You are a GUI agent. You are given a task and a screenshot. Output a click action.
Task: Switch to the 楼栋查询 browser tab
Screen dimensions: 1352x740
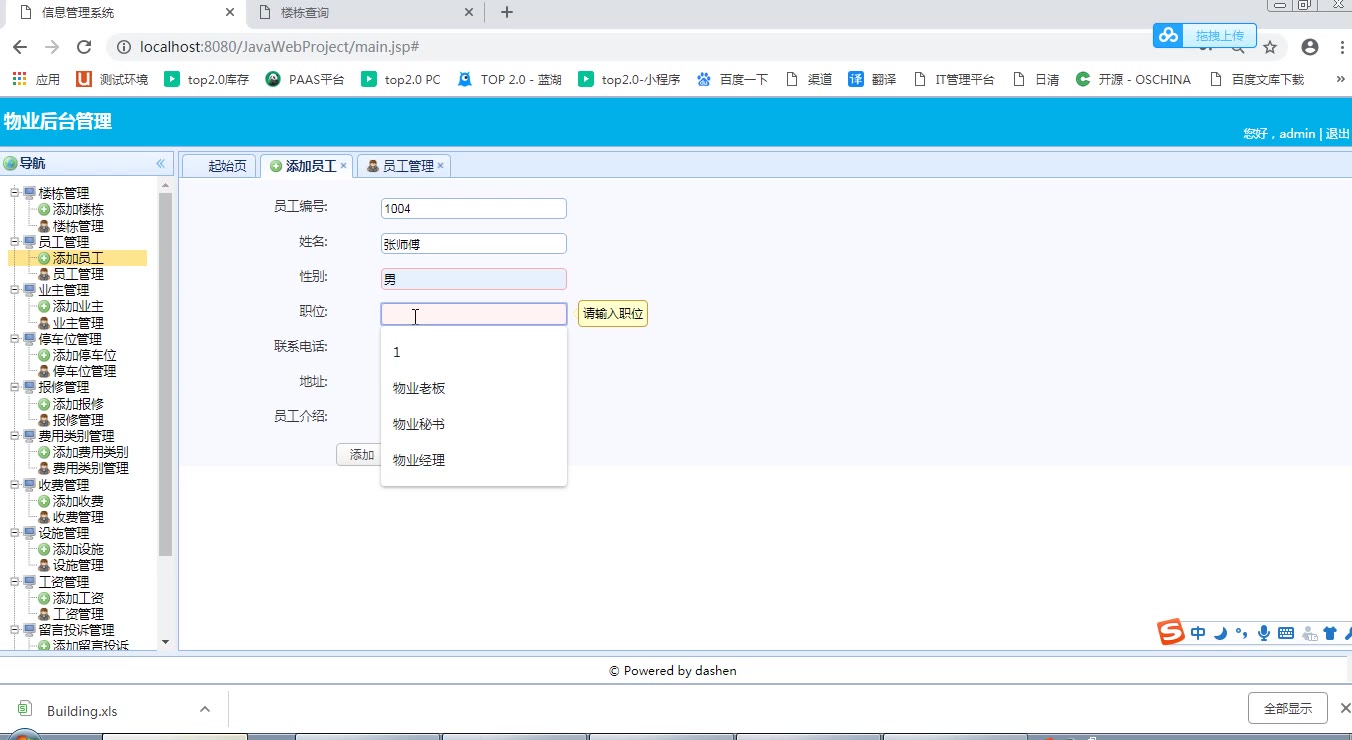point(364,13)
